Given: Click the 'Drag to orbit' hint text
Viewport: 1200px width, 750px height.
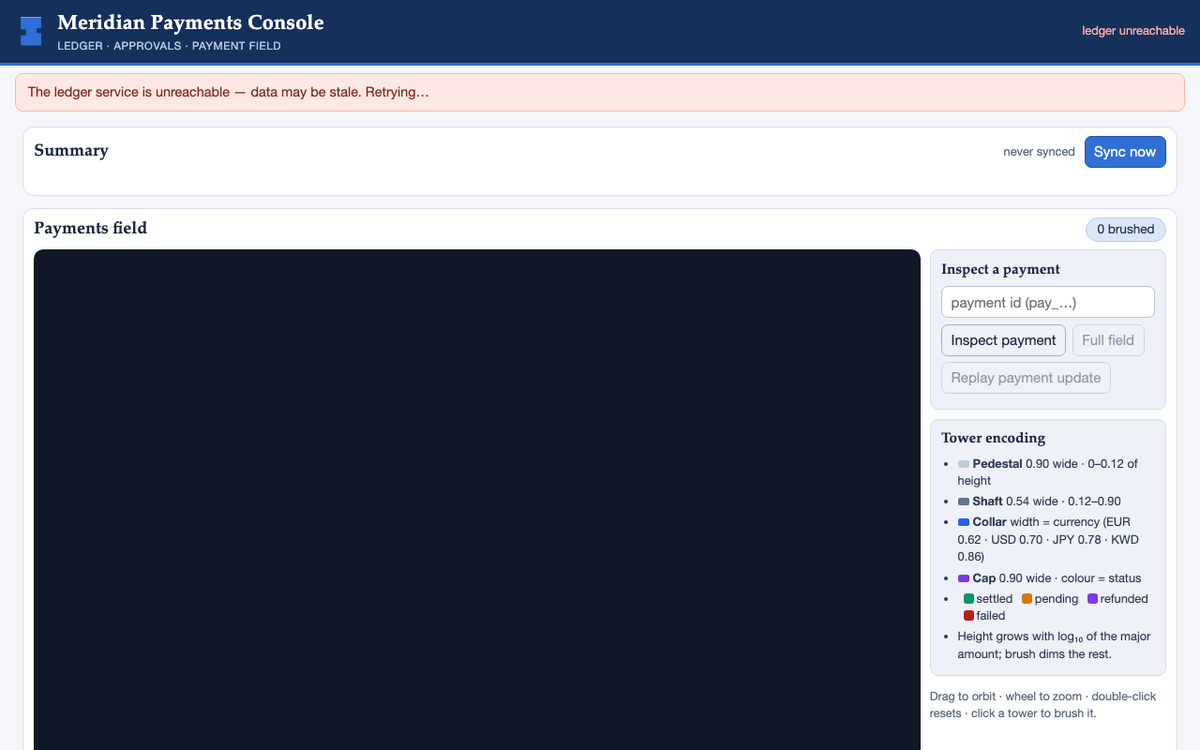Looking at the screenshot, I should click(1043, 704).
